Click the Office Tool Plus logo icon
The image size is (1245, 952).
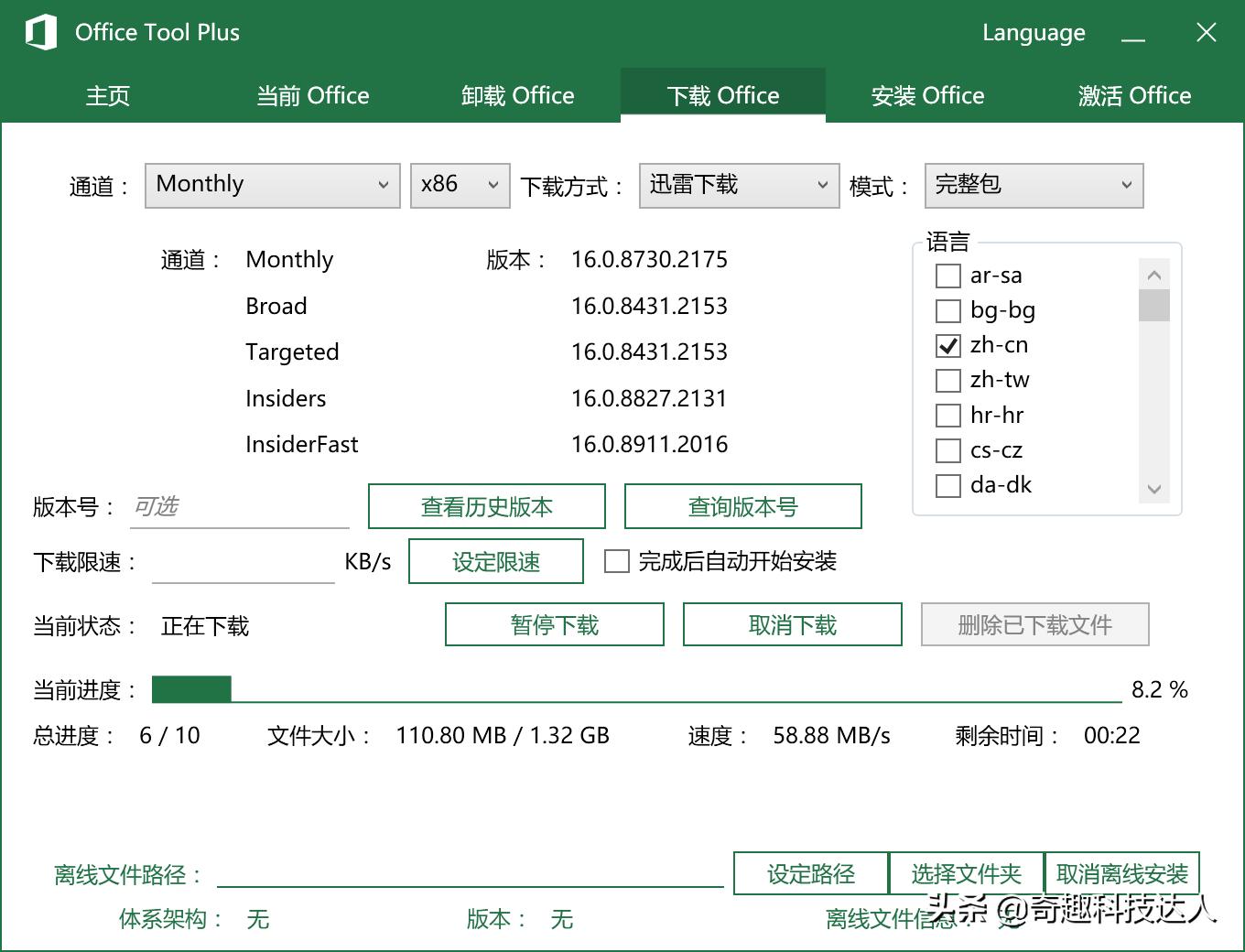pos(38,31)
